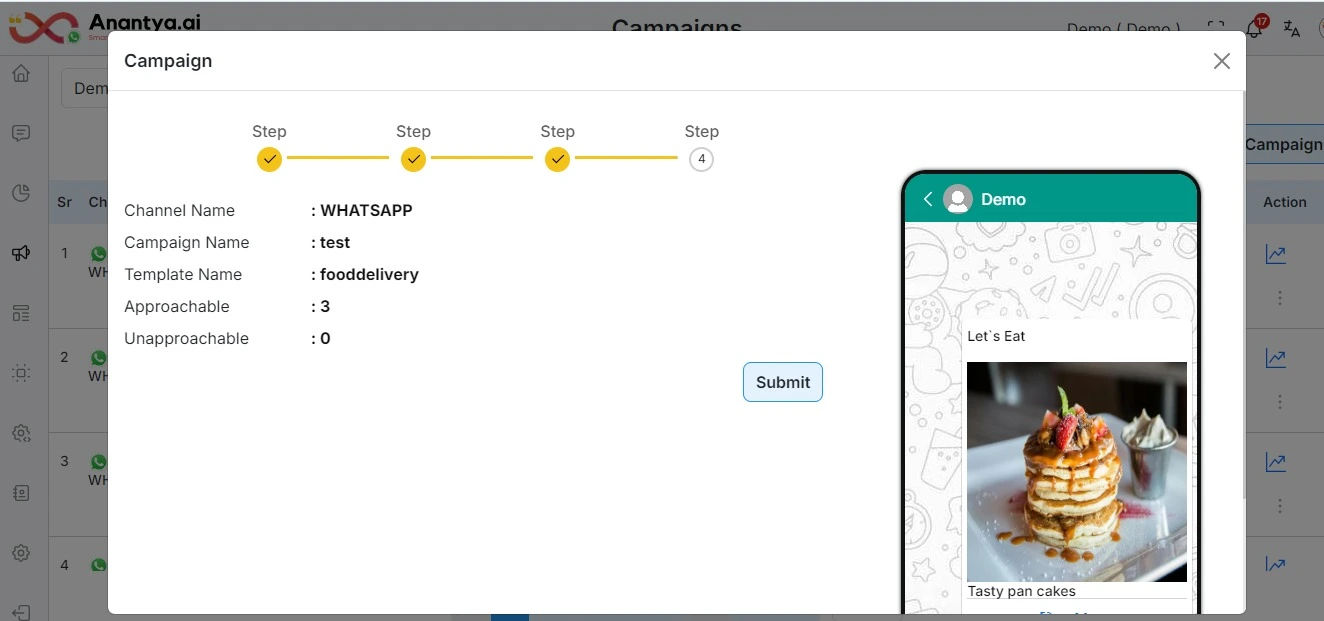The width and height of the screenshot is (1324, 621).
Task: Open analytics chart icon for row 2
Action: (1276, 358)
